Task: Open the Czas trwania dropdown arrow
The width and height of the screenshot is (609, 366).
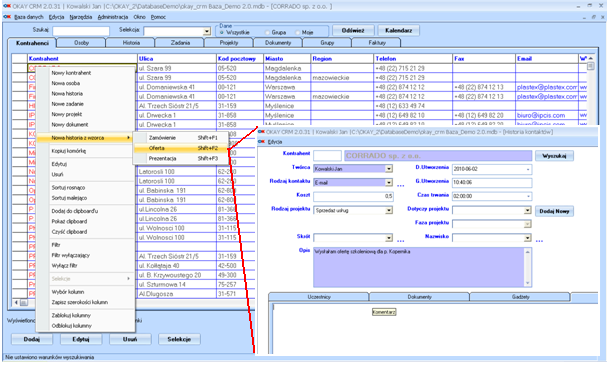Action: pos(528,196)
